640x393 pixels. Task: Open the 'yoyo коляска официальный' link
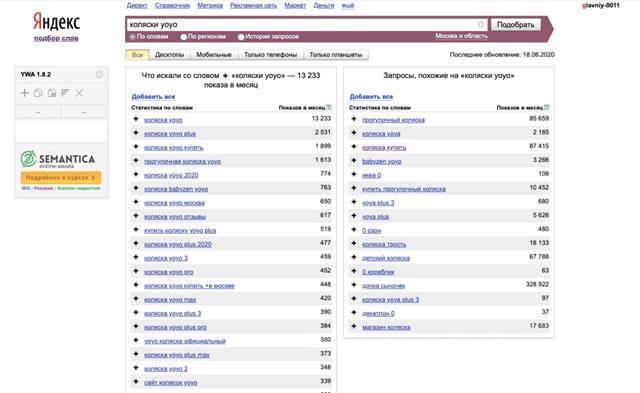click(185, 341)
